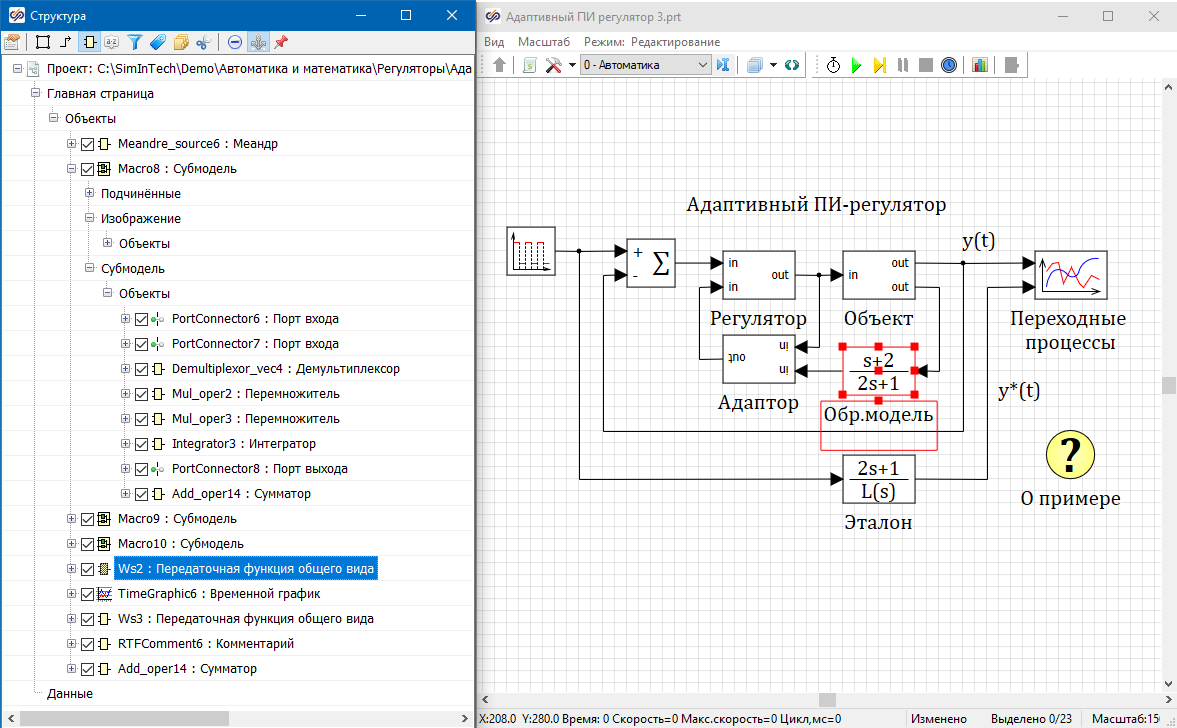The width and height of the screenshot is (1177, 728).
Task: Select Ws3 Передаточная функция tree item
Action: (x=245, y=619)
